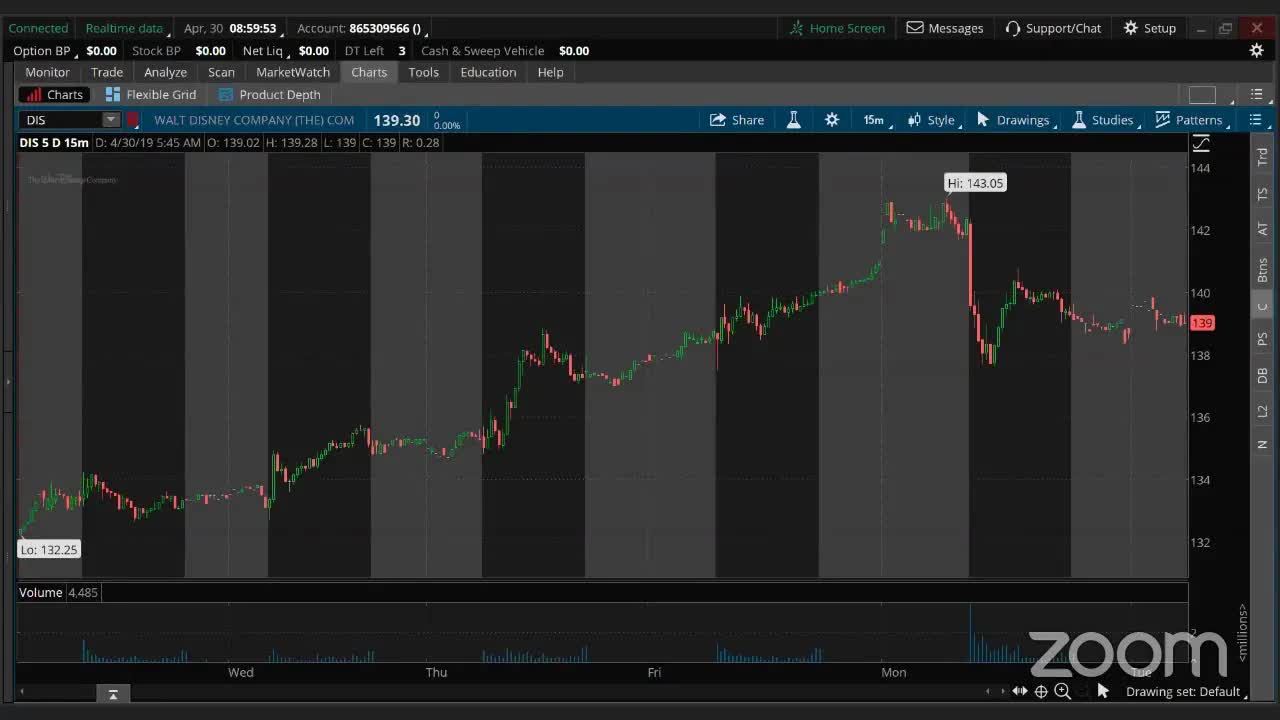
Task: Click the Lo: 132.25 price bubble
Action: (x=49, y=549)
